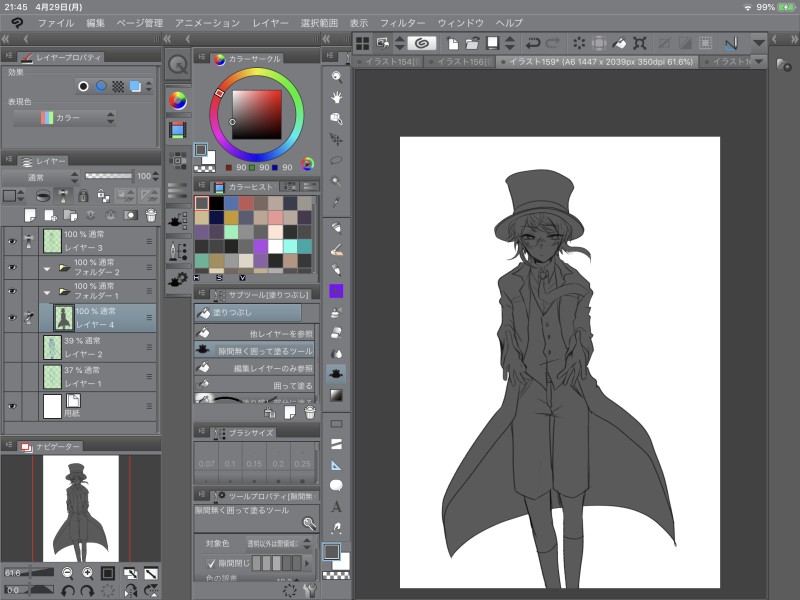Select the 他レイヤーを参照 sub tool
The image size is (800, 600).
[x=254, y=332]
